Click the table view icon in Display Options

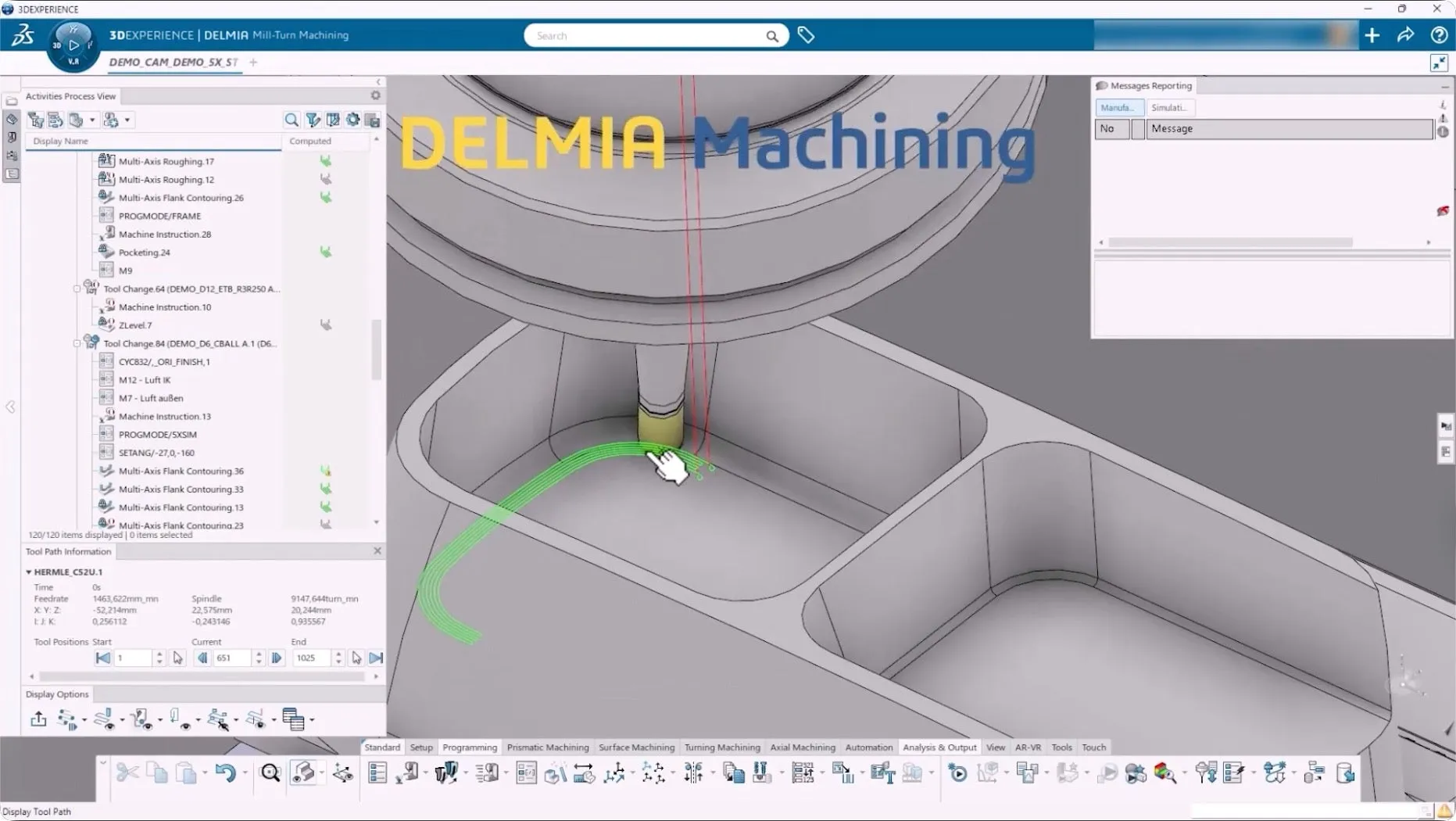pos(293,719)
